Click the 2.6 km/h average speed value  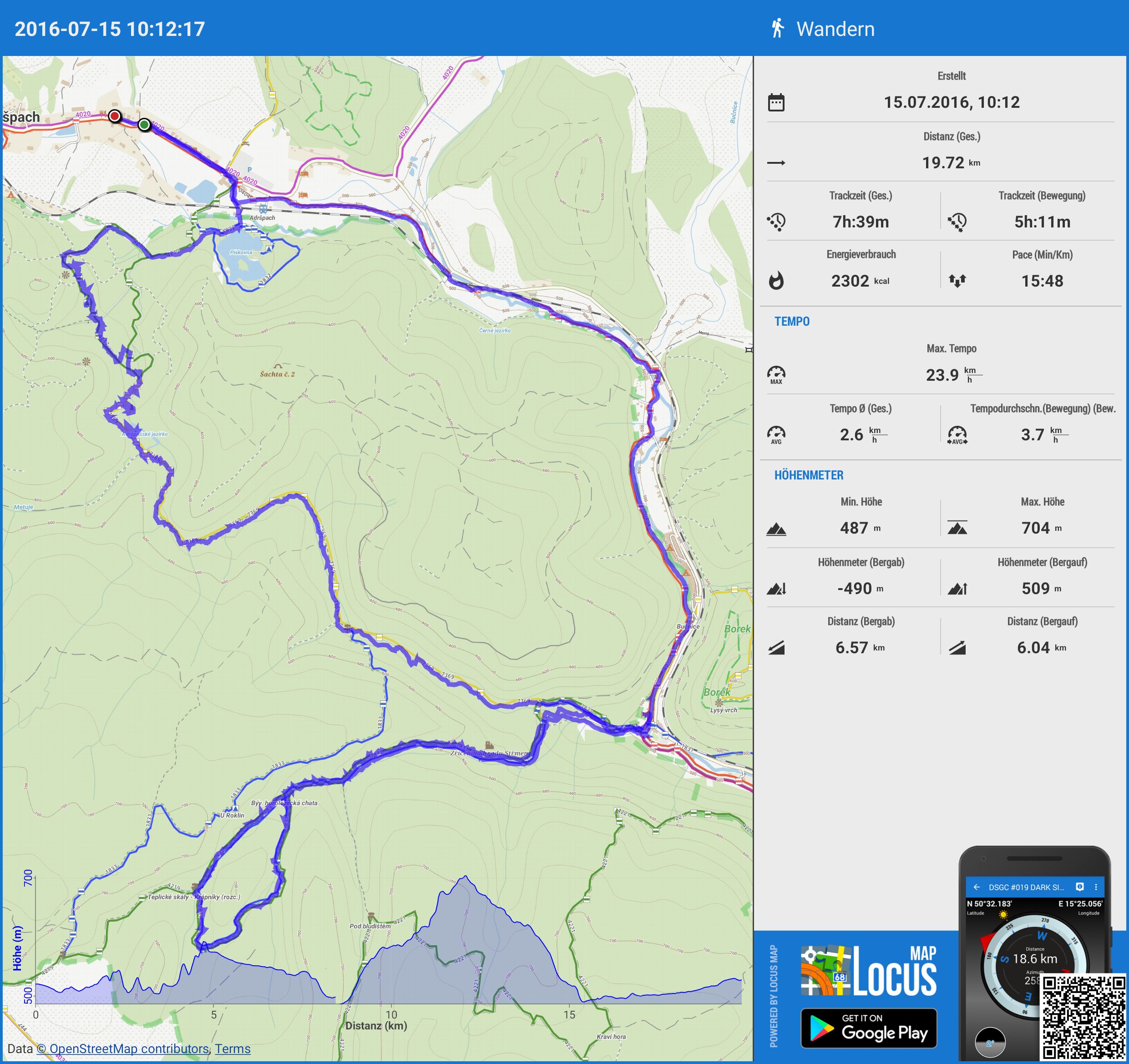click(863, 435)
